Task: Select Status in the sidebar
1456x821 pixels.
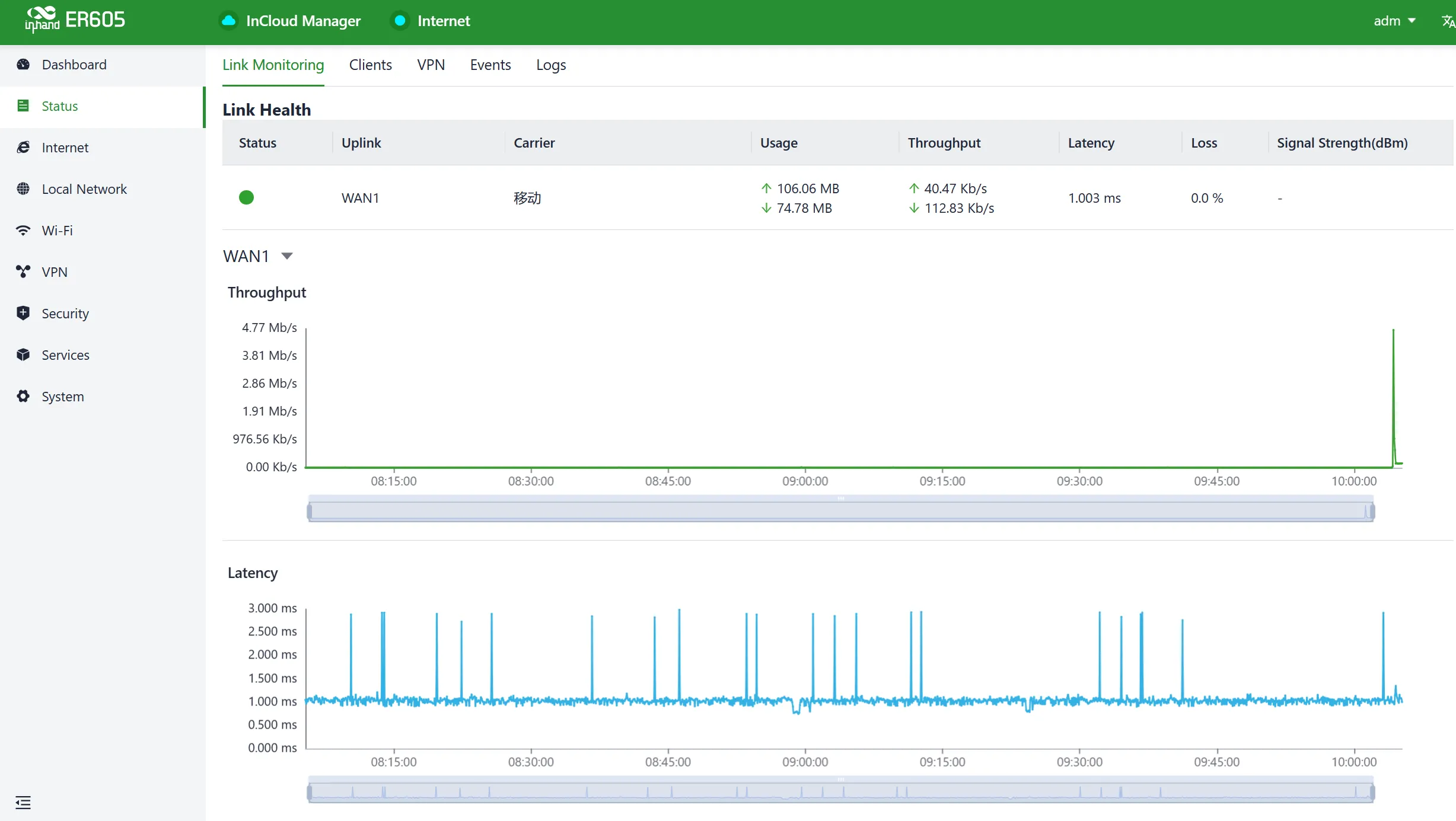Action: (x=102, y=106)
